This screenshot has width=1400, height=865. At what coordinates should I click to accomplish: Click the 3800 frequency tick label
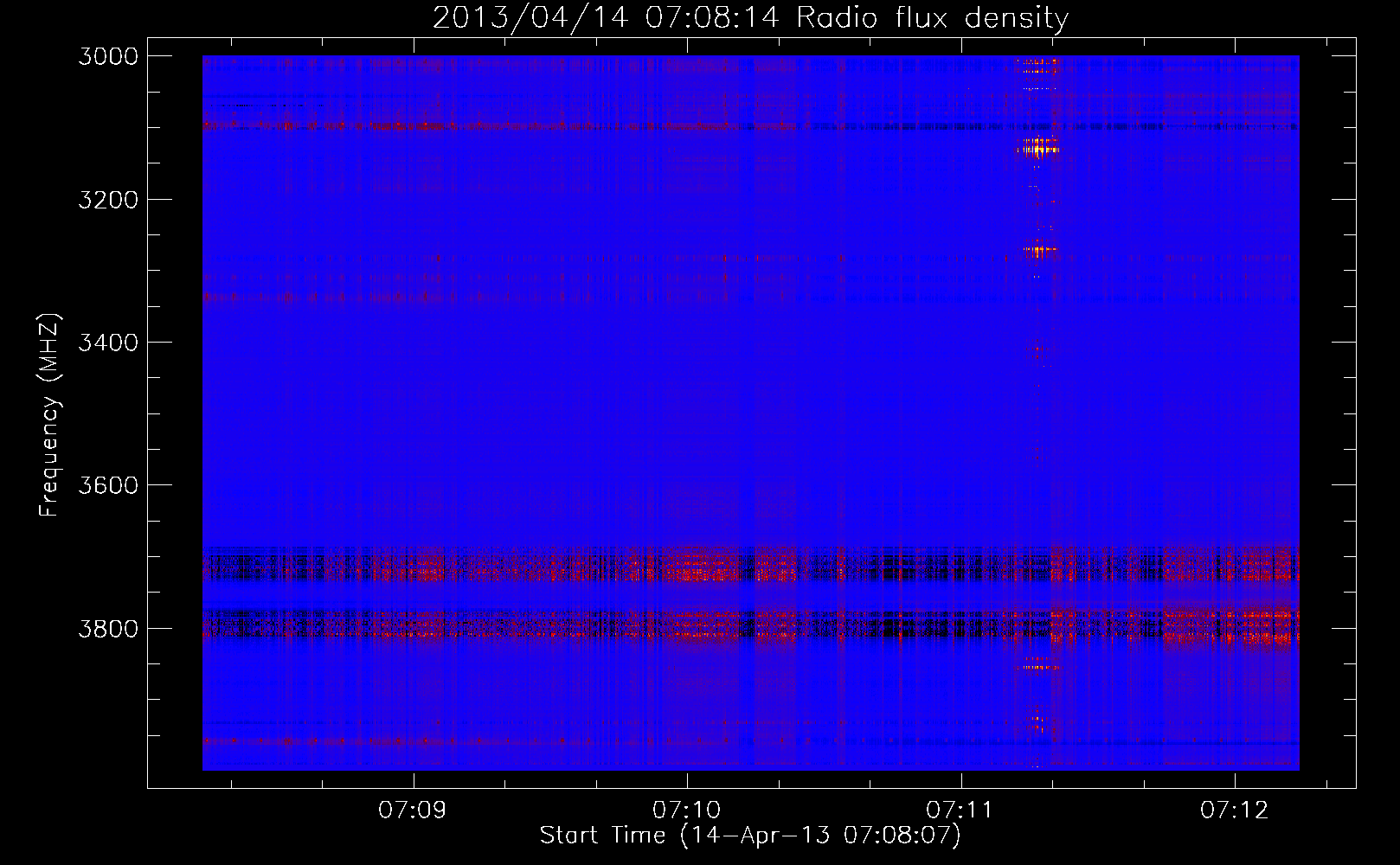tap(108, 629)
